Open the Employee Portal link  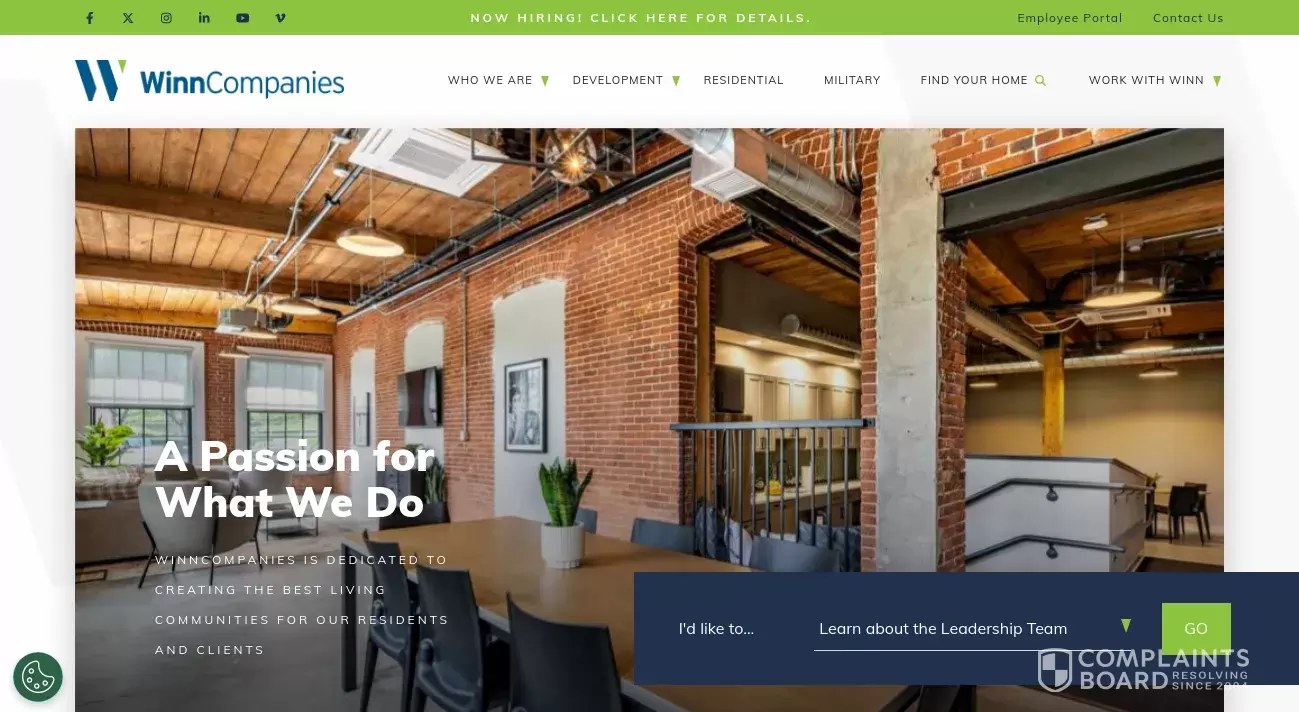click(x=1070, y=18)
